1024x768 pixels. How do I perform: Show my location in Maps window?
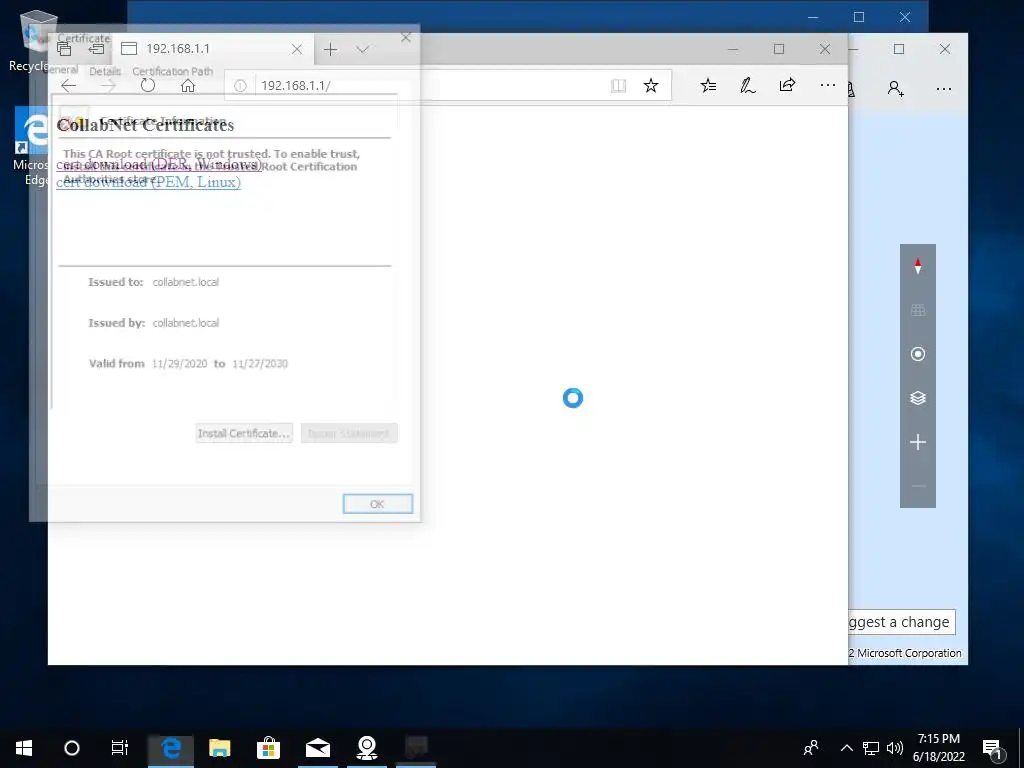[918, 354]
